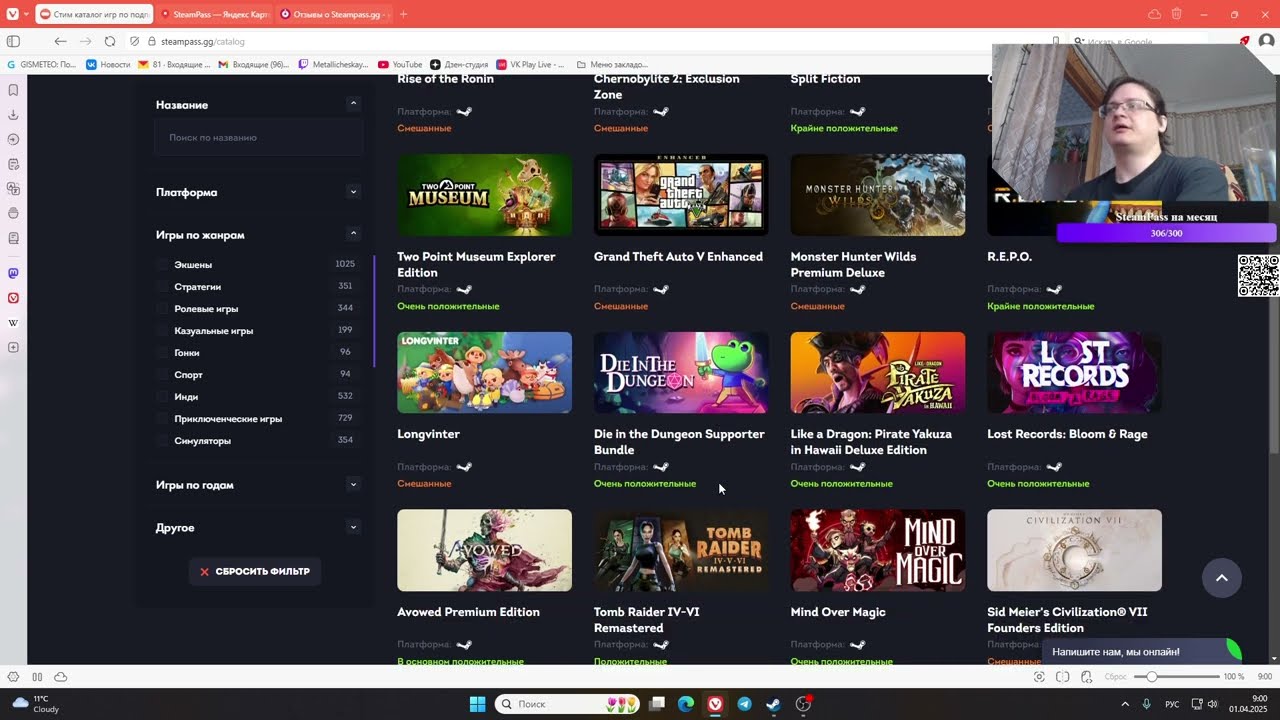Reload the current page
Image resolution: width=1280 pixels, height=720 pixels.
pos(109,41)
